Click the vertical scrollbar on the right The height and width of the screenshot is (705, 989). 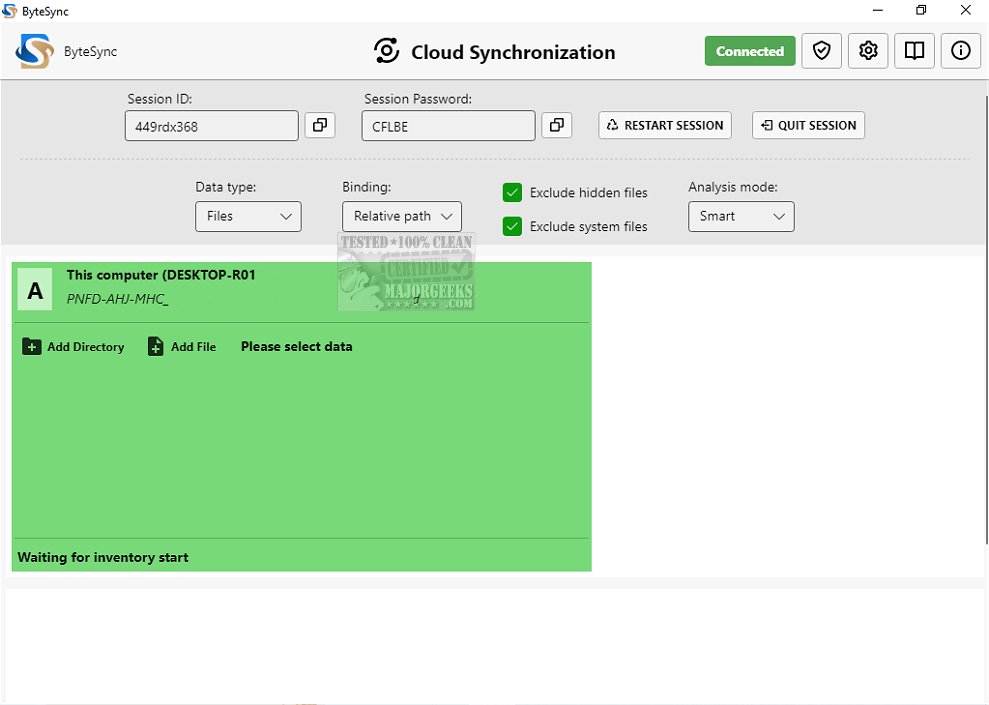click(986, 318)
